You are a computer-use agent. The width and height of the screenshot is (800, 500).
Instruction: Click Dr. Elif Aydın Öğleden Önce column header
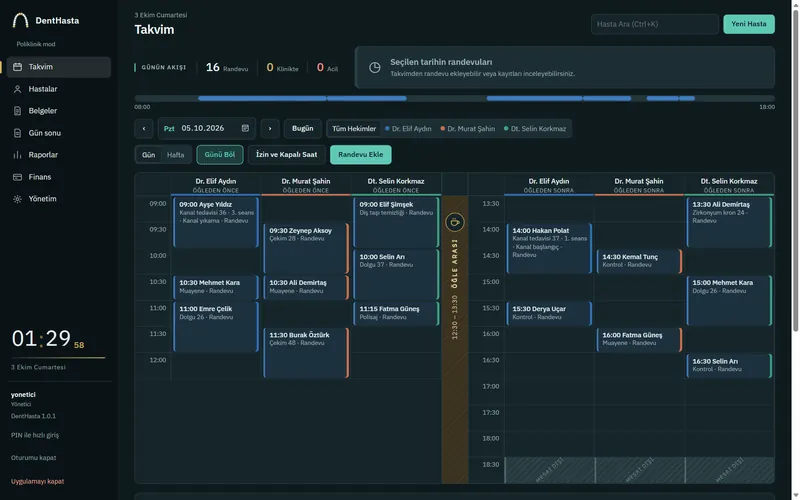[x=216, y=185]
